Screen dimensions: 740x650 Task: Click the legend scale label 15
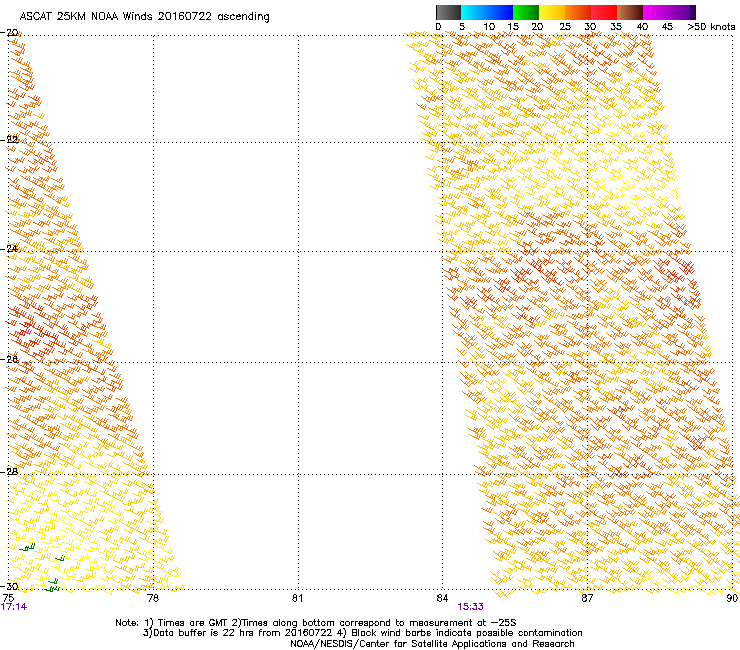point(513,26)
